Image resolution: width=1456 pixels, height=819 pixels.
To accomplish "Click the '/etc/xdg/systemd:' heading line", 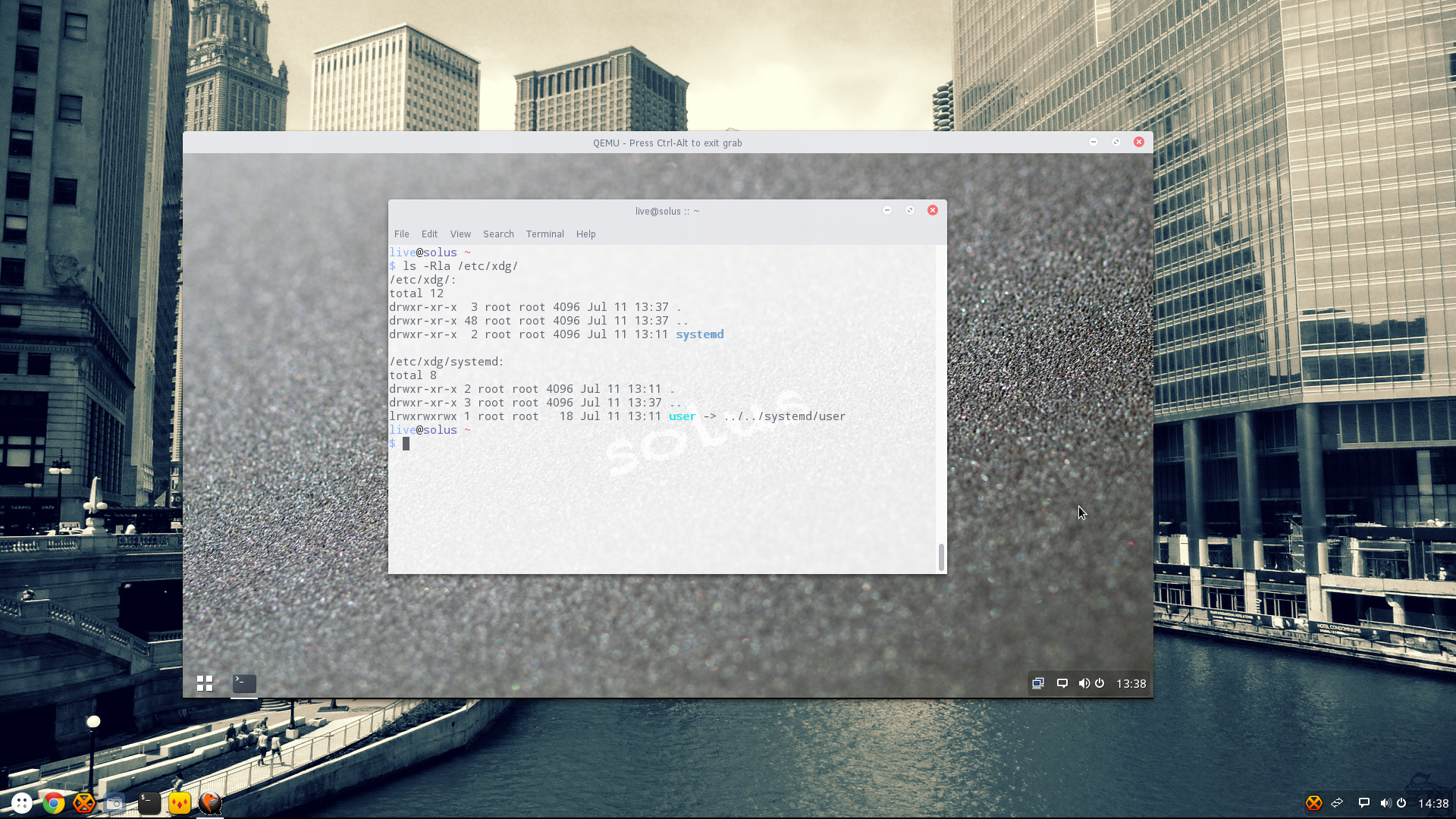I will click(x=447, y=362).
